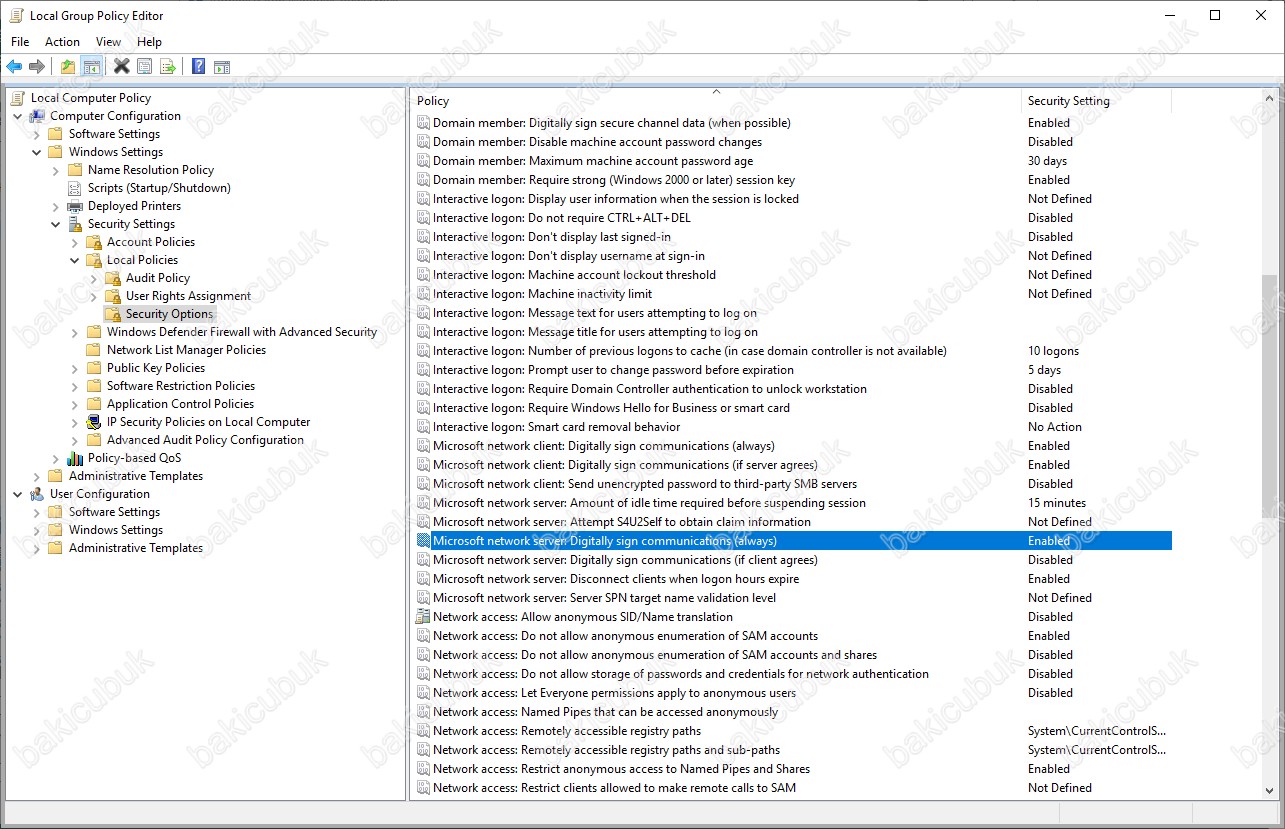Toggle Show/Hide Console Tree button
The width and height of the screenshot is (1285, 829).
[x=91, y=67]
